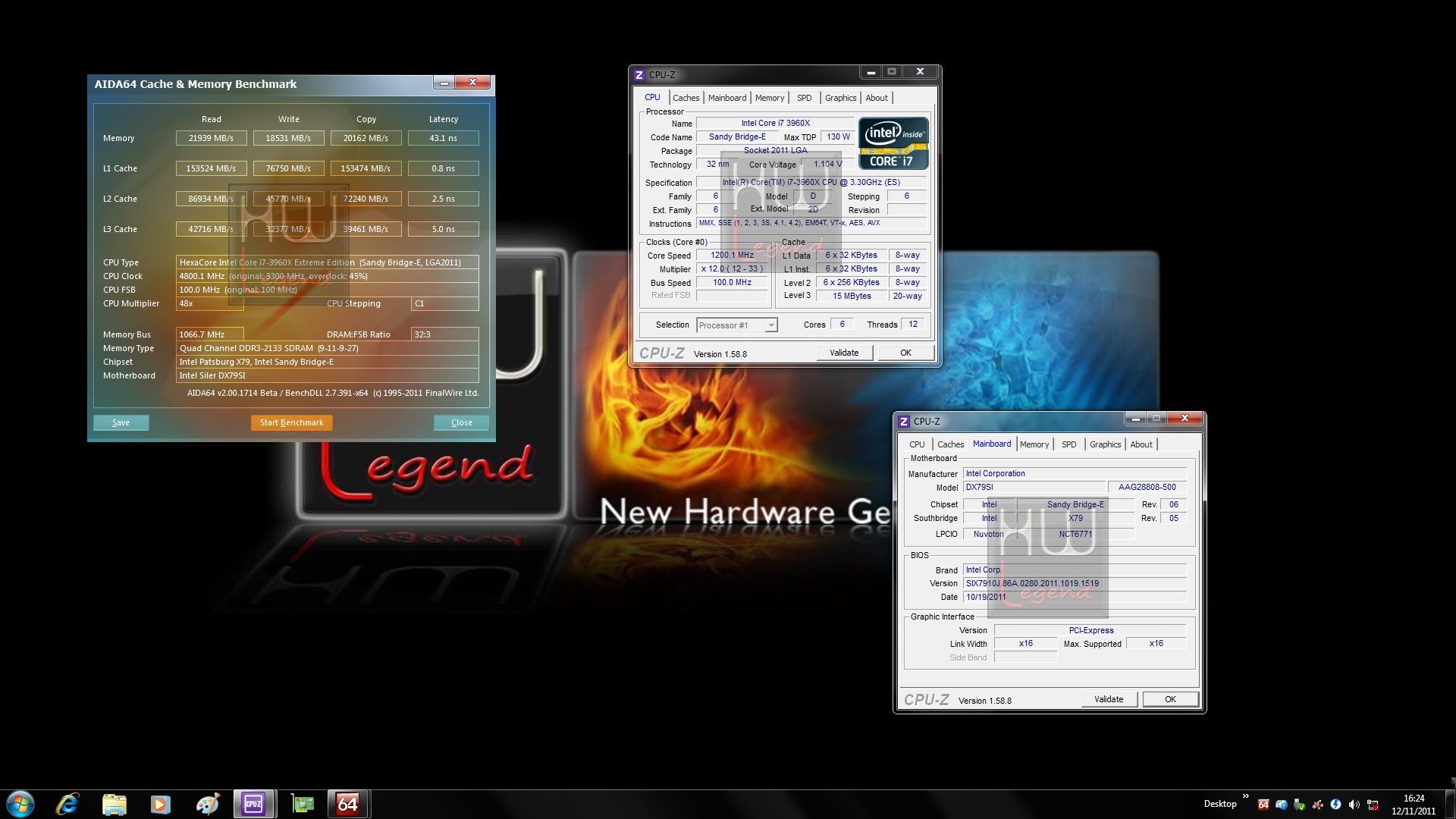This screenshot has width=1456, height=819.
Task: Switch to CPU tab in lower CPU-Z
Action: [x=917, y=444]
